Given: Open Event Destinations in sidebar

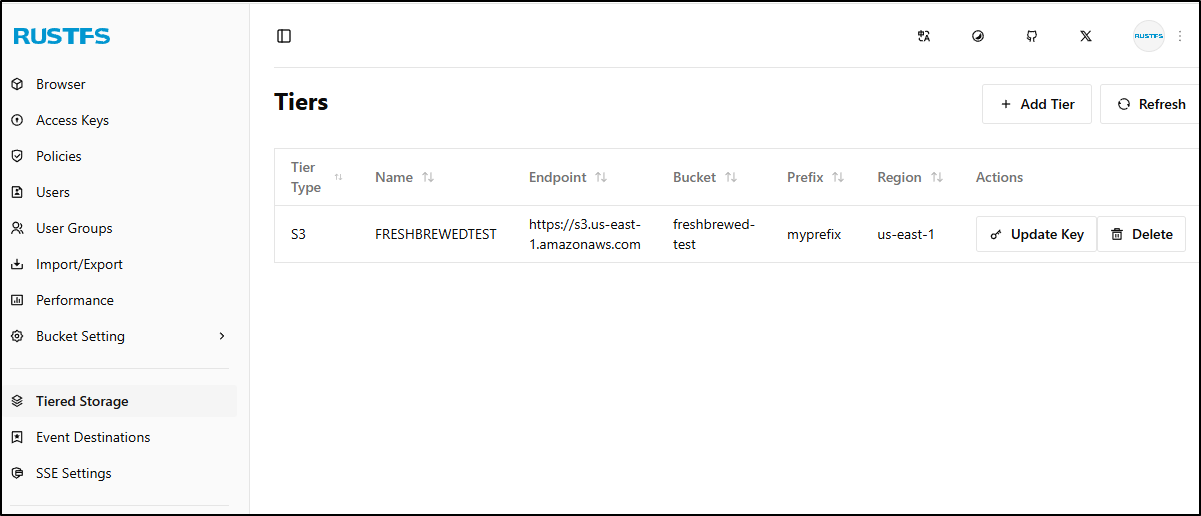Looking at the screenshot, I should tap(92, 437).
